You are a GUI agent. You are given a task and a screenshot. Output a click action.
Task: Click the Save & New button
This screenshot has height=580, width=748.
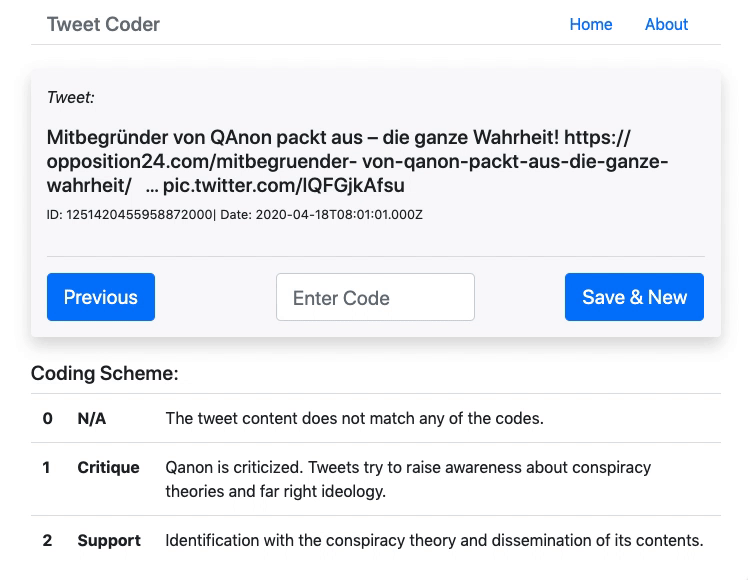coord(634,297)
